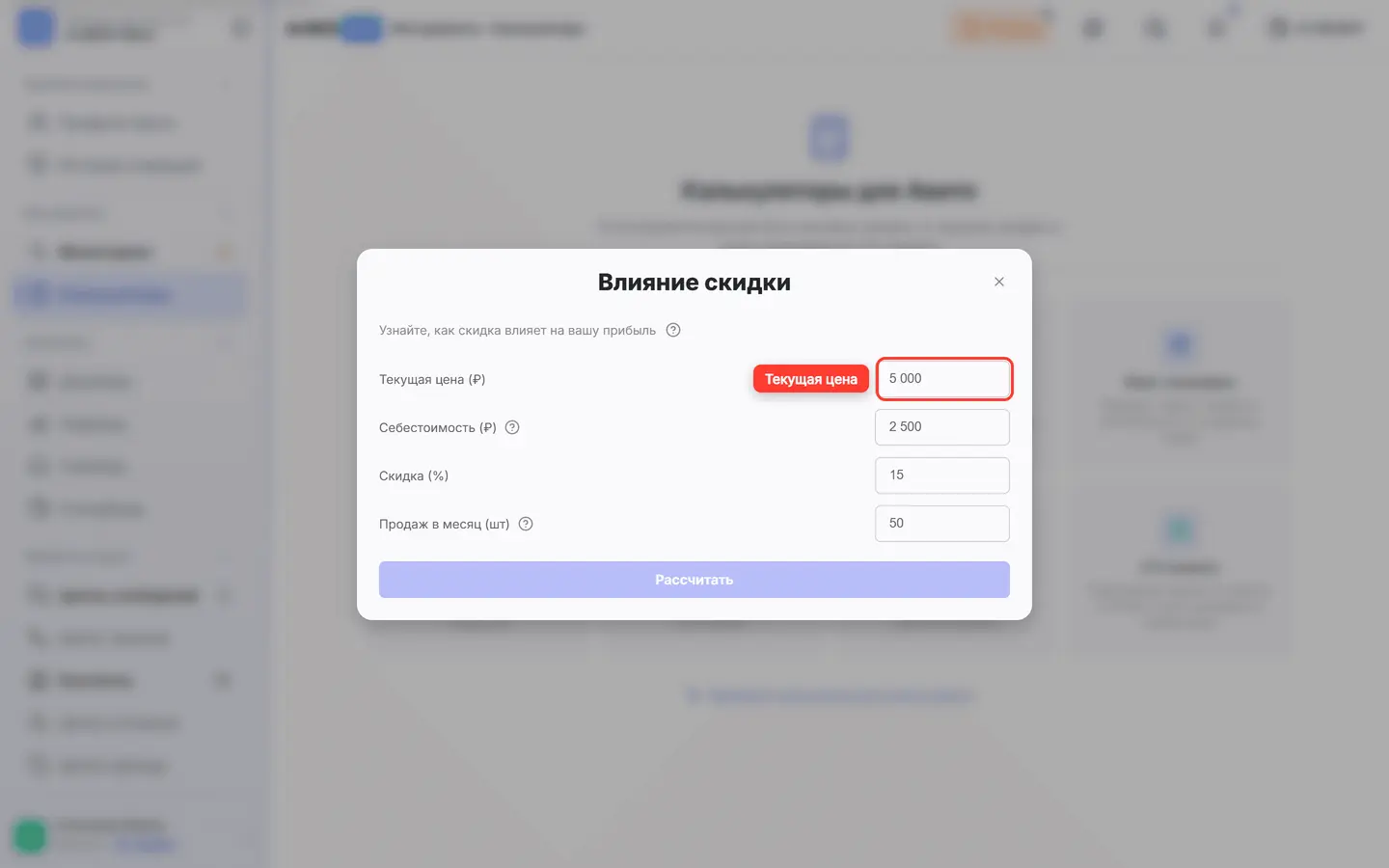Click the Скидка (%) field showing 15

click(x=942, y=475)
